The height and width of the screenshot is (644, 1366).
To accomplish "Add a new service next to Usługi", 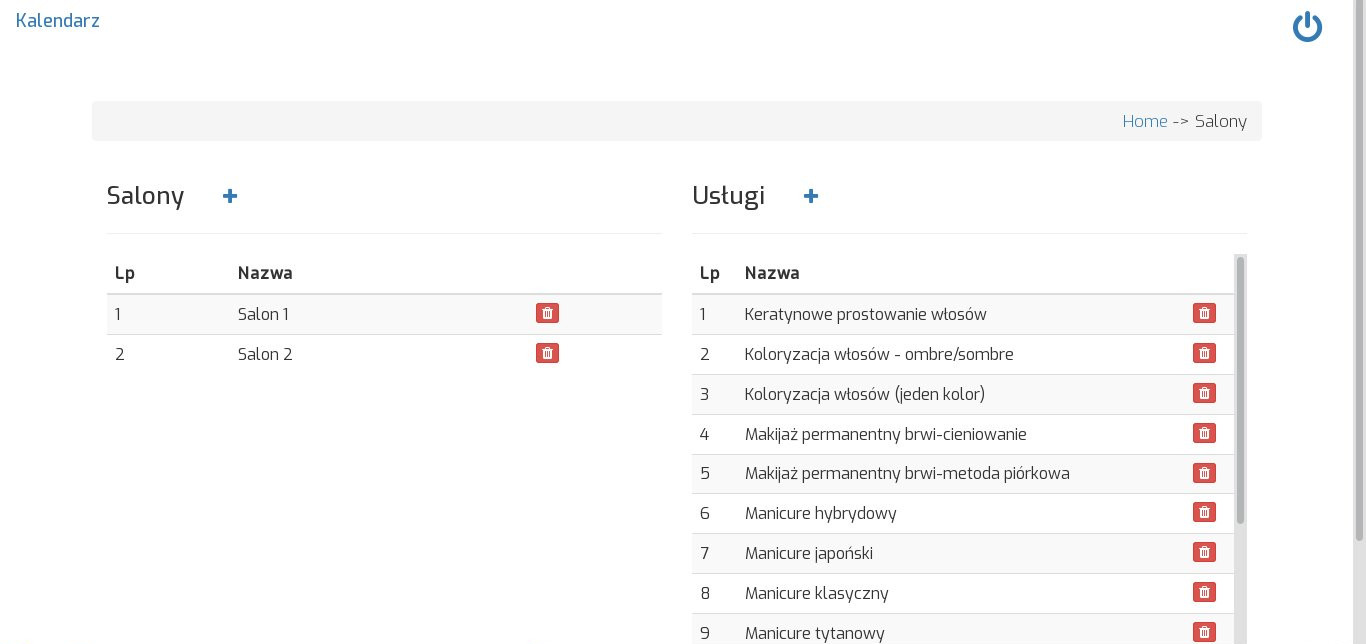I will point(811,196).
